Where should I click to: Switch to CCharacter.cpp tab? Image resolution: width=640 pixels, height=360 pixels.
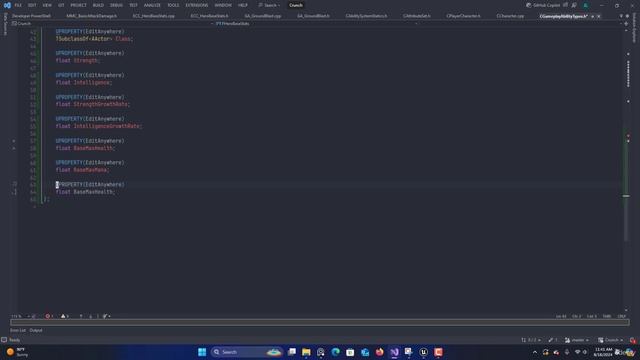(510, 16)
